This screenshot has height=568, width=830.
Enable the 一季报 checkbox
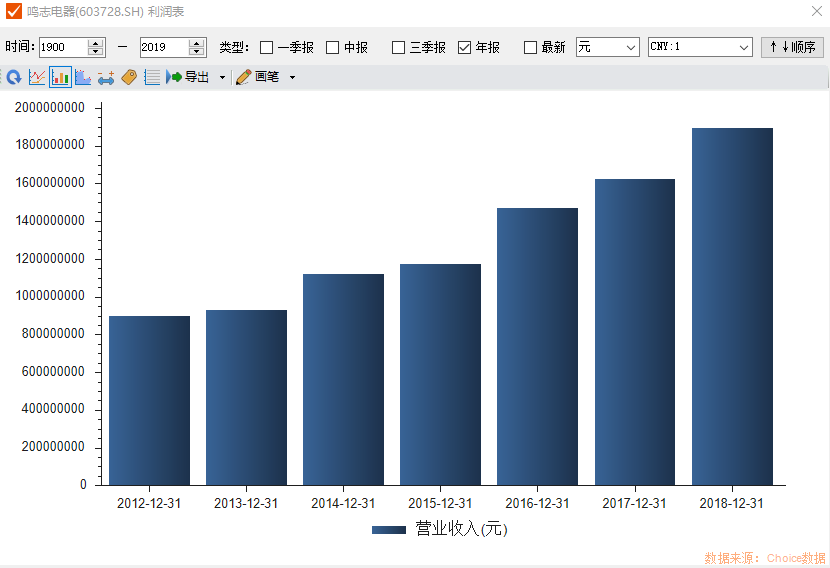pyautogui.click(x=267, y=47)
